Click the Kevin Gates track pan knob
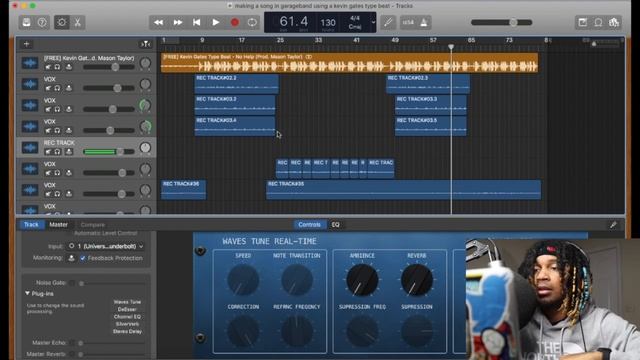 (145, 63)
